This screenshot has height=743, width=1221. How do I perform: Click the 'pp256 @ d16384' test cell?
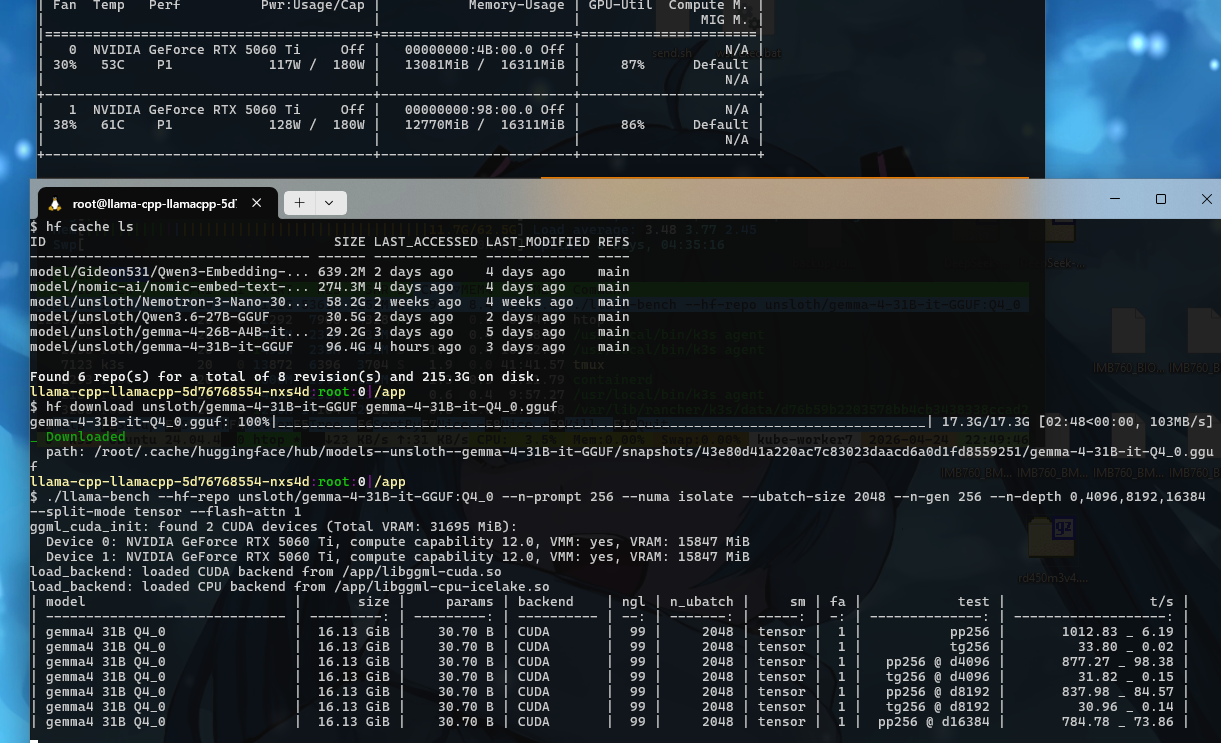[x=934, y=722]
